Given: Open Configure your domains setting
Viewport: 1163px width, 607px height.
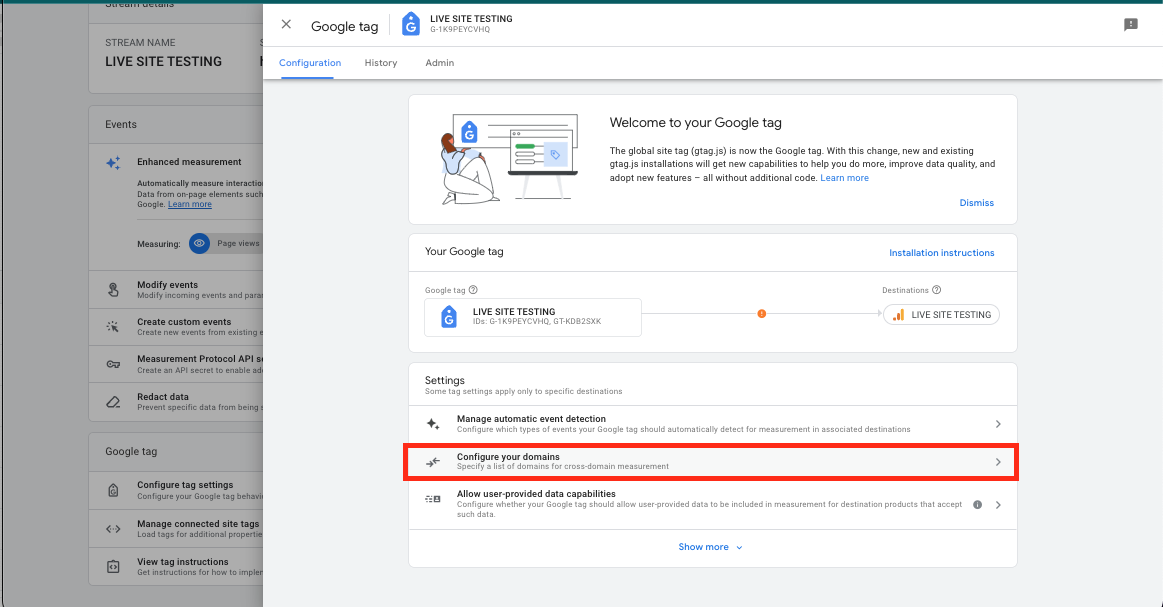Looking at the screenshot, I should (713, 462).
